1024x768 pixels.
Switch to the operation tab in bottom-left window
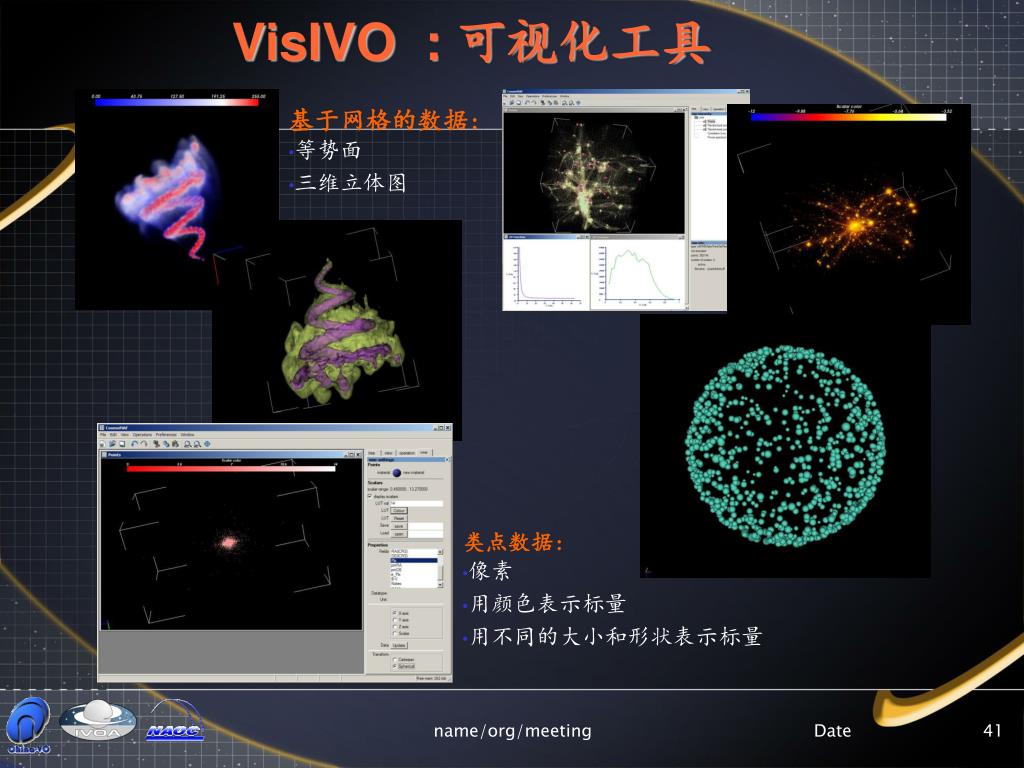point(407,453)
